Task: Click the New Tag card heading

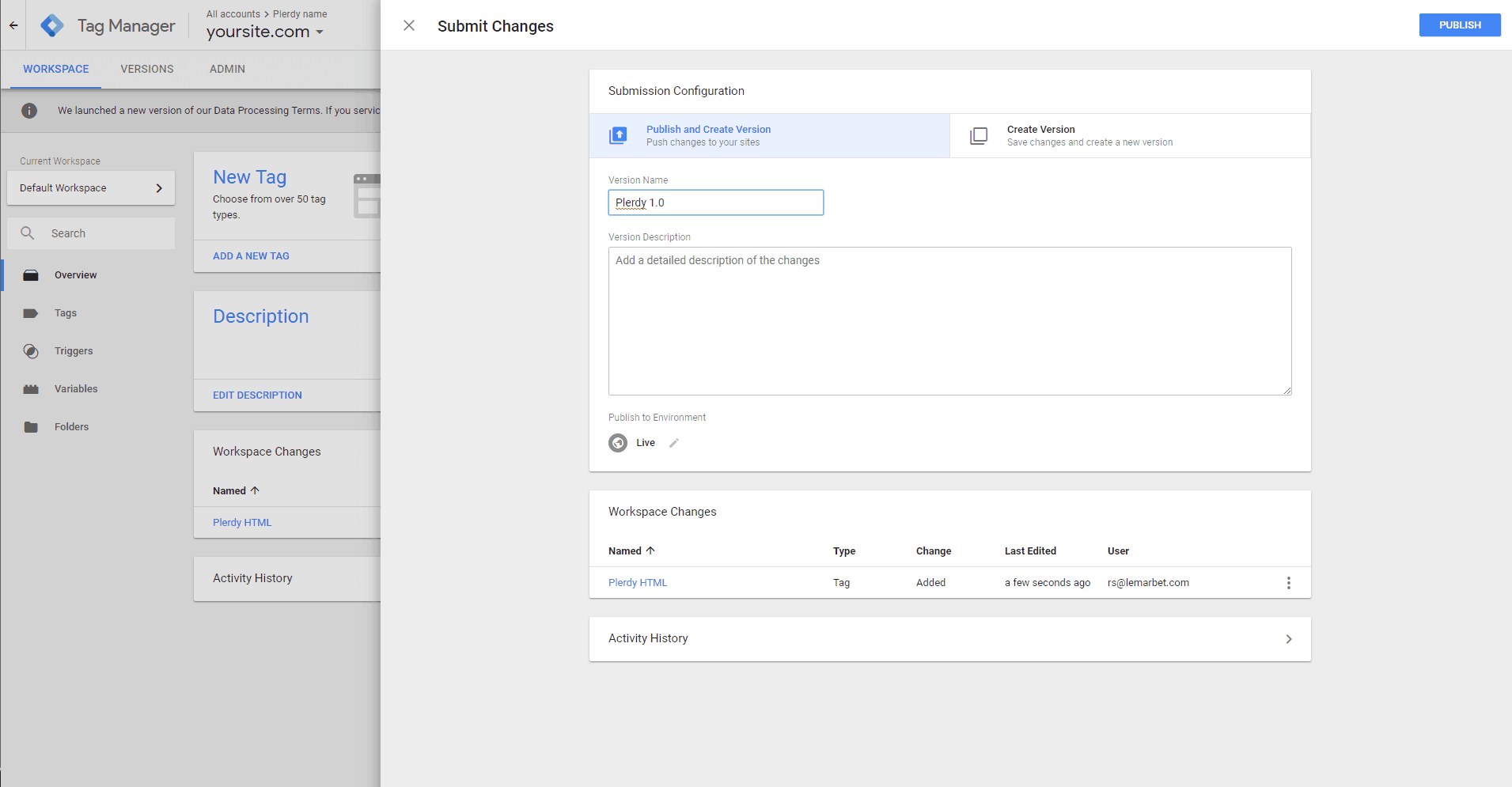Action: coord(249,177)
